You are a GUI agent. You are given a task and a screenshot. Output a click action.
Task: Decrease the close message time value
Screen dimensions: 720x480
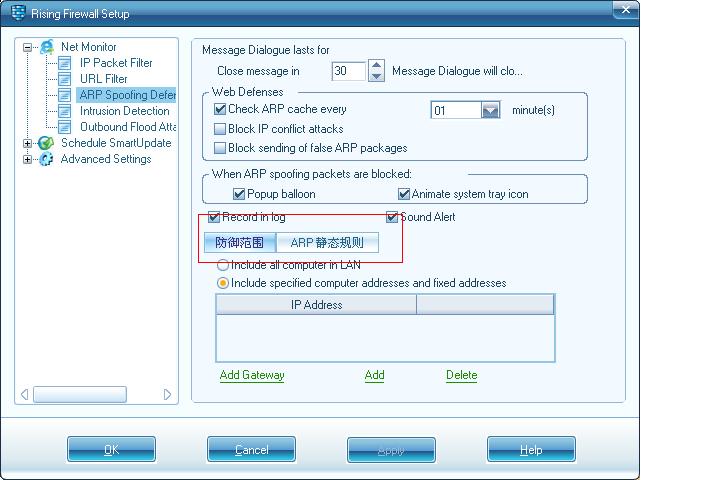click(x=377, y=76)
